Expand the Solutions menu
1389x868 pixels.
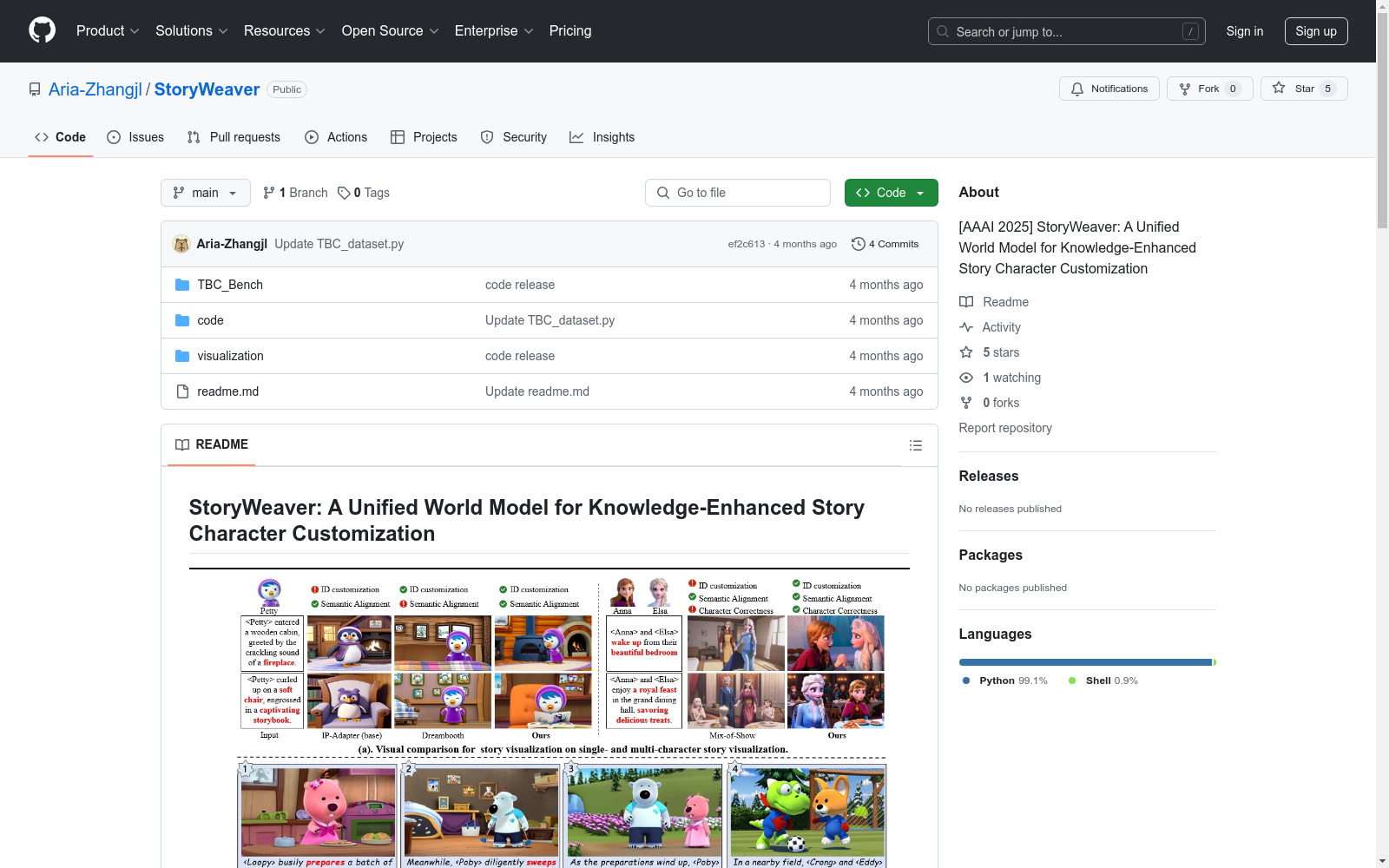point(192,30)
